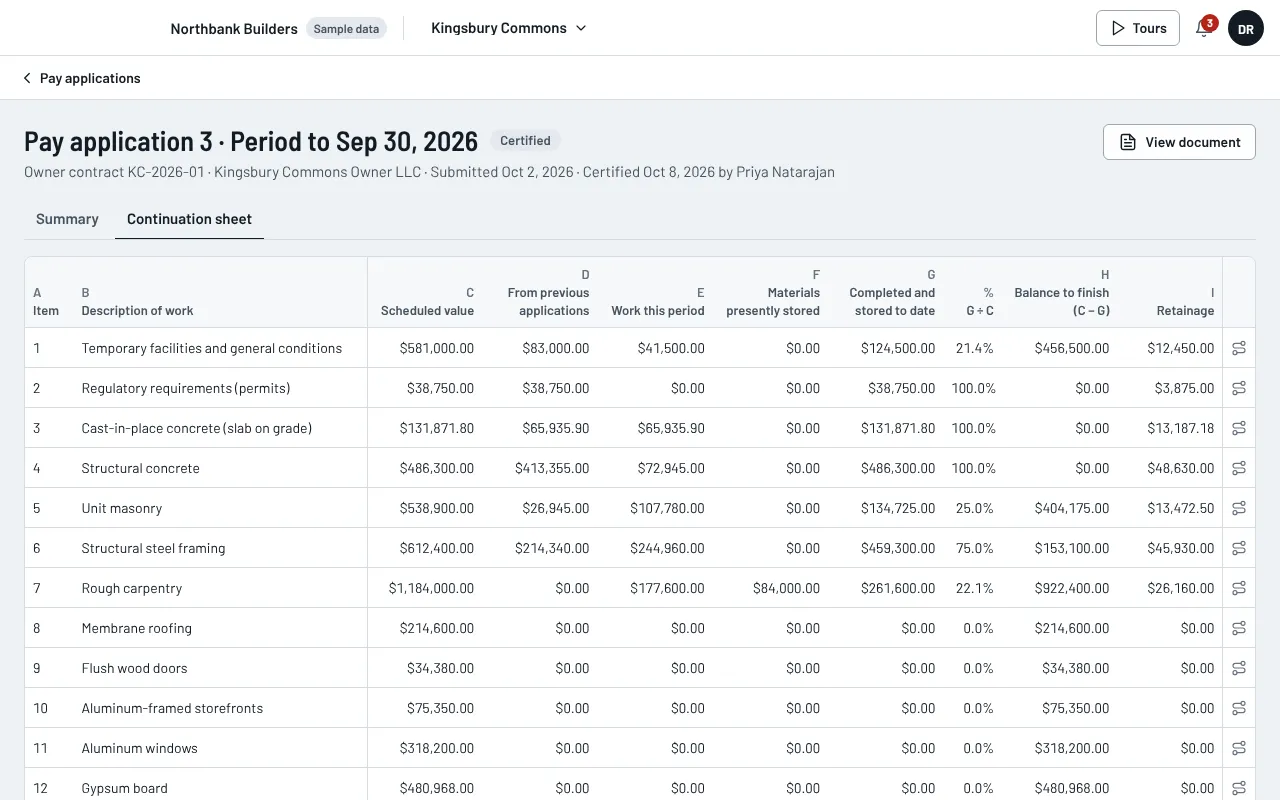Click the 21.4% completion cell

pos(975,348)
